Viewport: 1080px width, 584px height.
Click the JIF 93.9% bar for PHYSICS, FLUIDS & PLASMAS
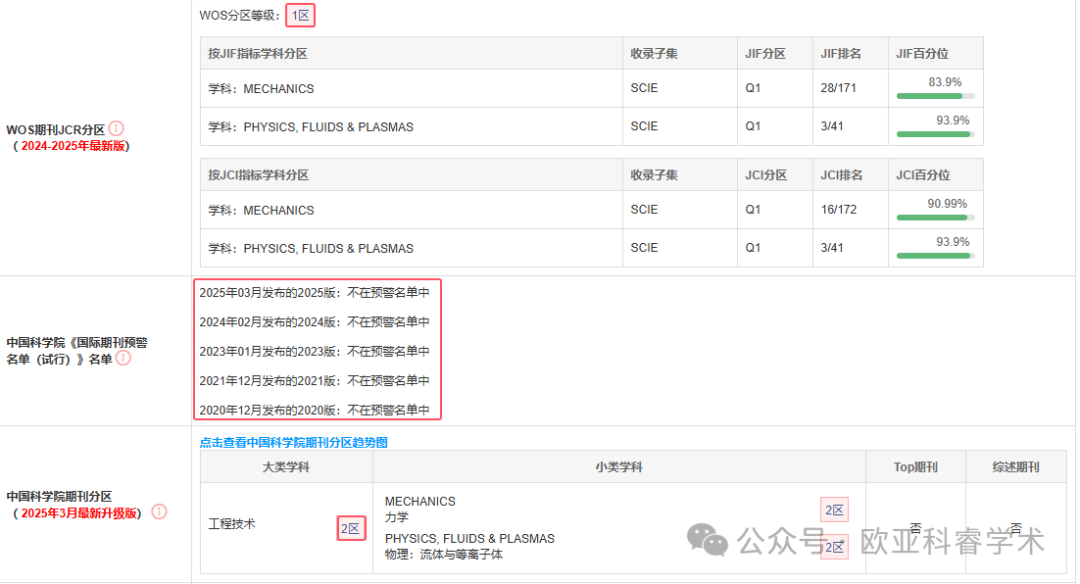coord(935,134)
